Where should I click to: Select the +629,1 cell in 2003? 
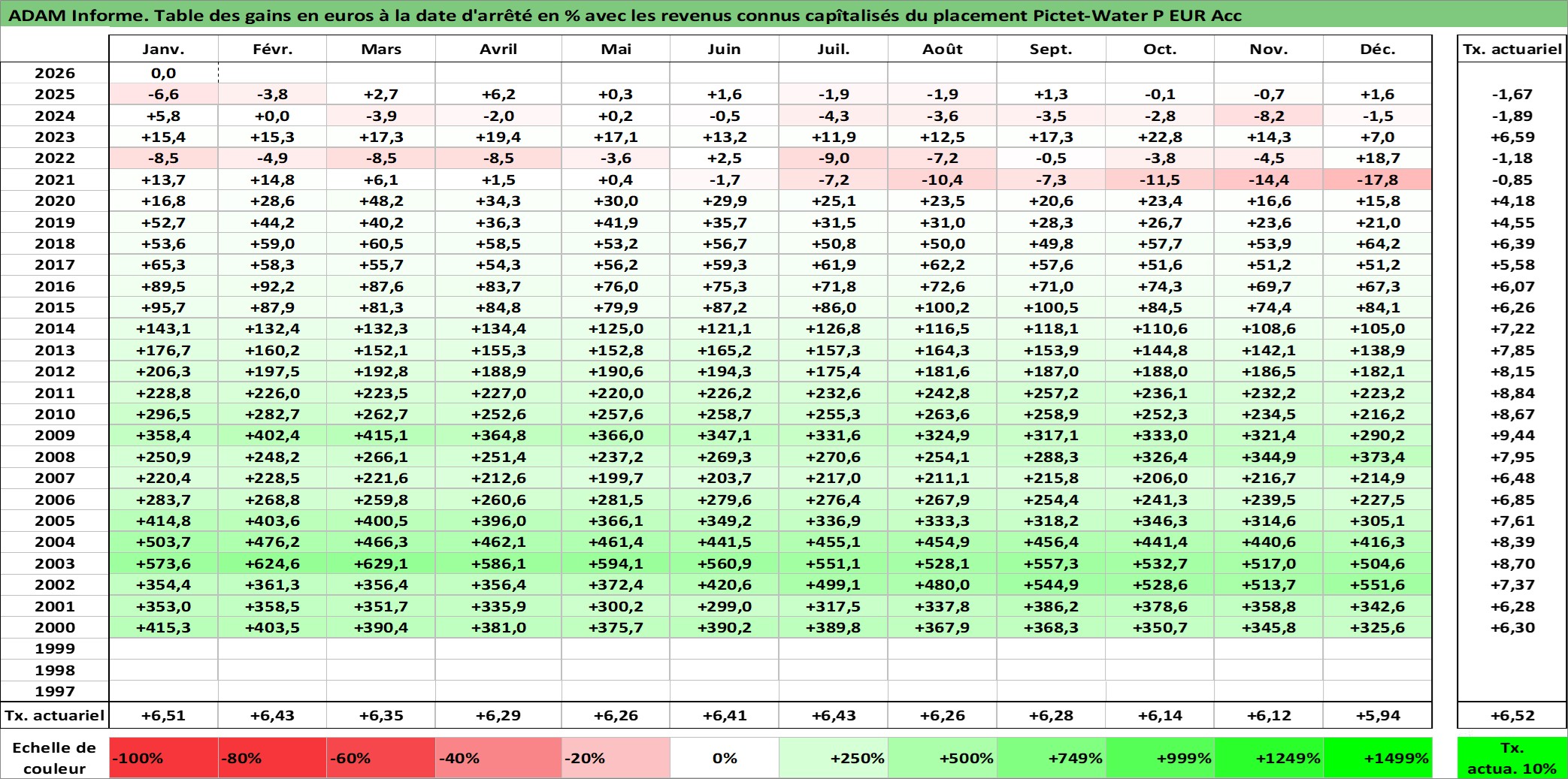click(381, 563)
